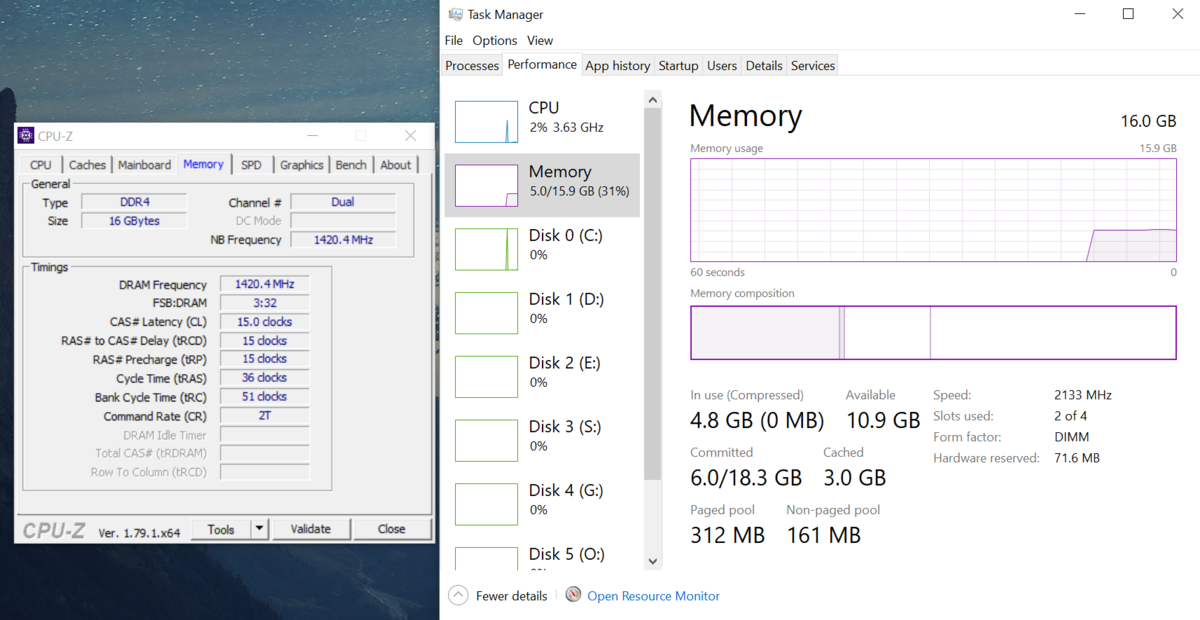Switch to the Processes tab

click(x=472, y=65)
